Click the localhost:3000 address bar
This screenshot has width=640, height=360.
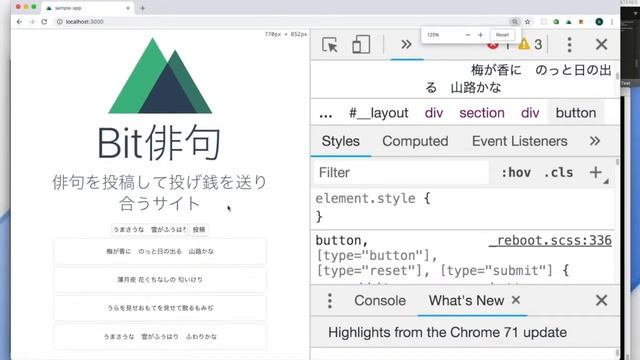282,22
